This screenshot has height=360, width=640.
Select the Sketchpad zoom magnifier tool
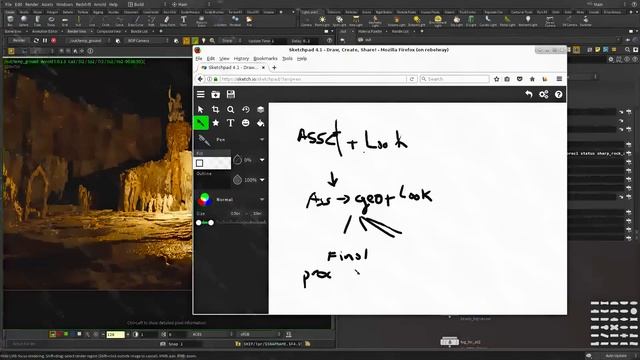pos(231,109)
